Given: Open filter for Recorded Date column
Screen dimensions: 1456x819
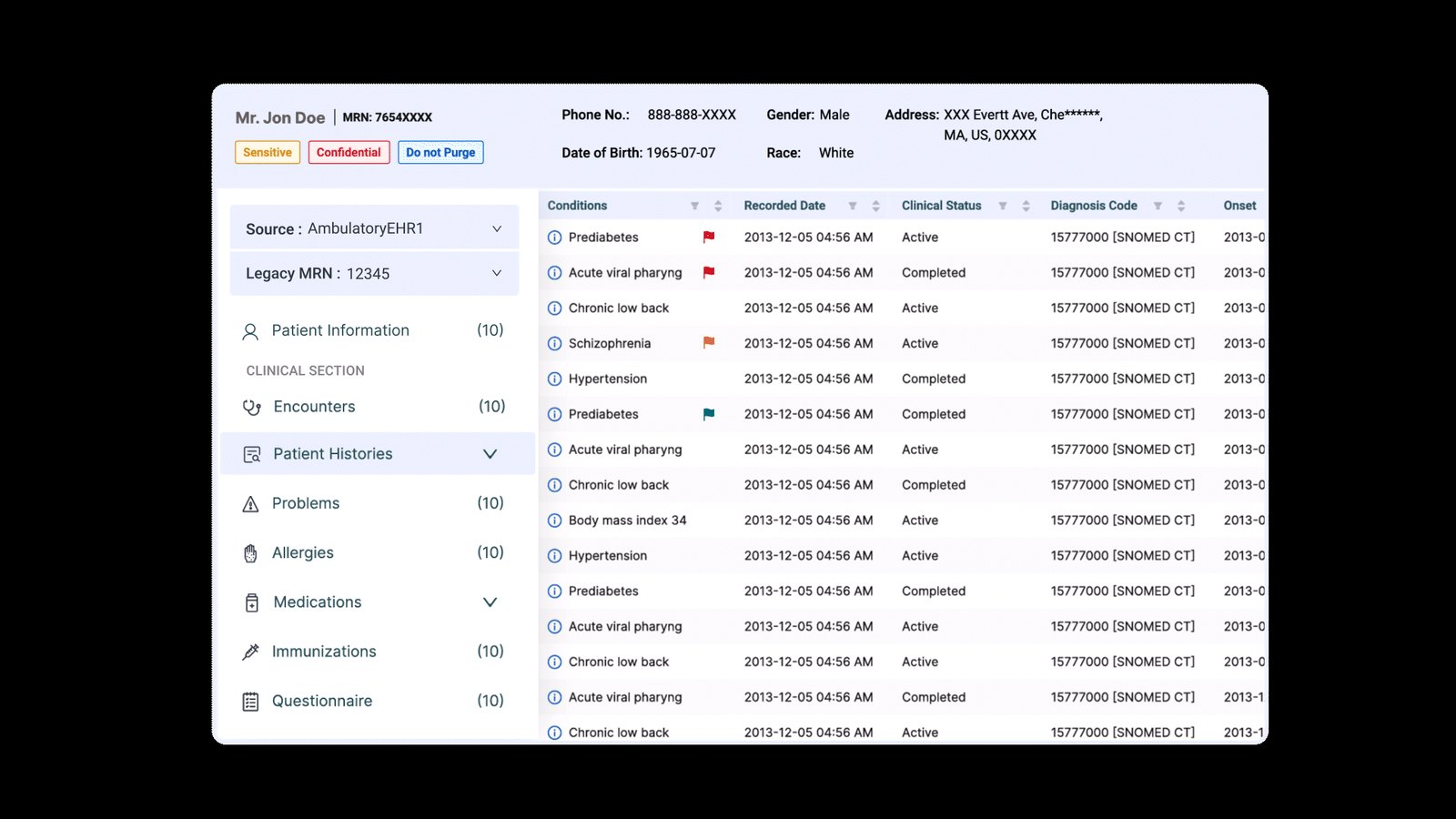Looking at the screenshot, I should [x=853, y=206].
